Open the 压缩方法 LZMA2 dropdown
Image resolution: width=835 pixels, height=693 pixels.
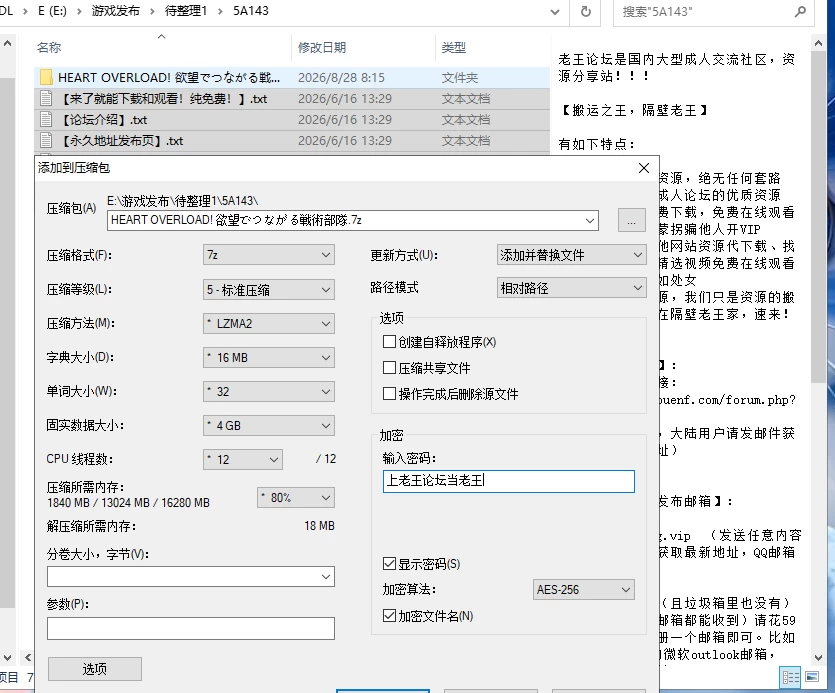pyautogui.click(x=268, y=324)
